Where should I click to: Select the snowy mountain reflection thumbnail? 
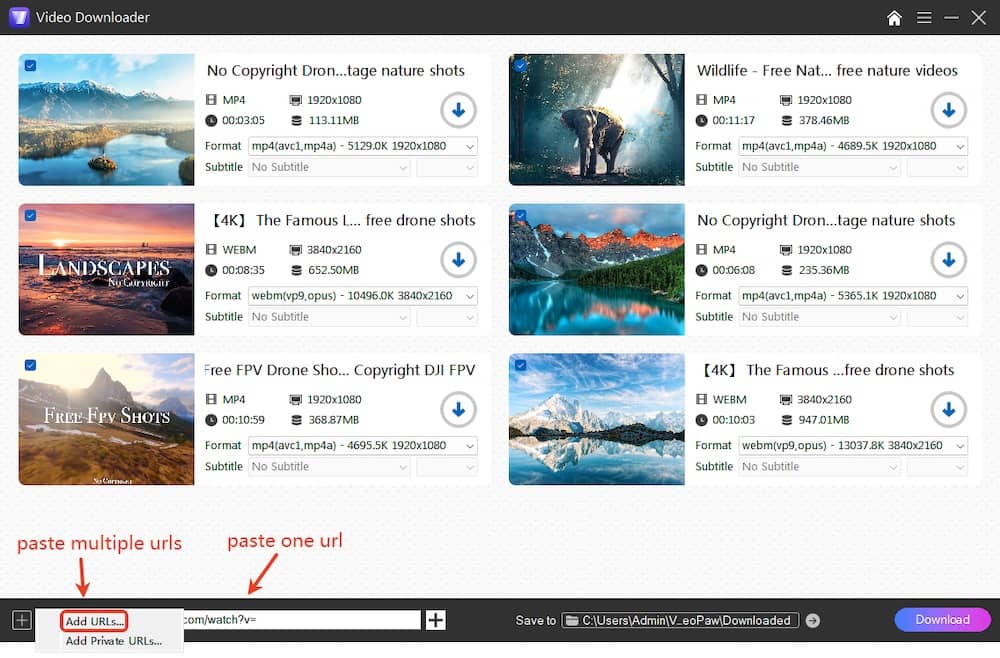pos(597,420)
